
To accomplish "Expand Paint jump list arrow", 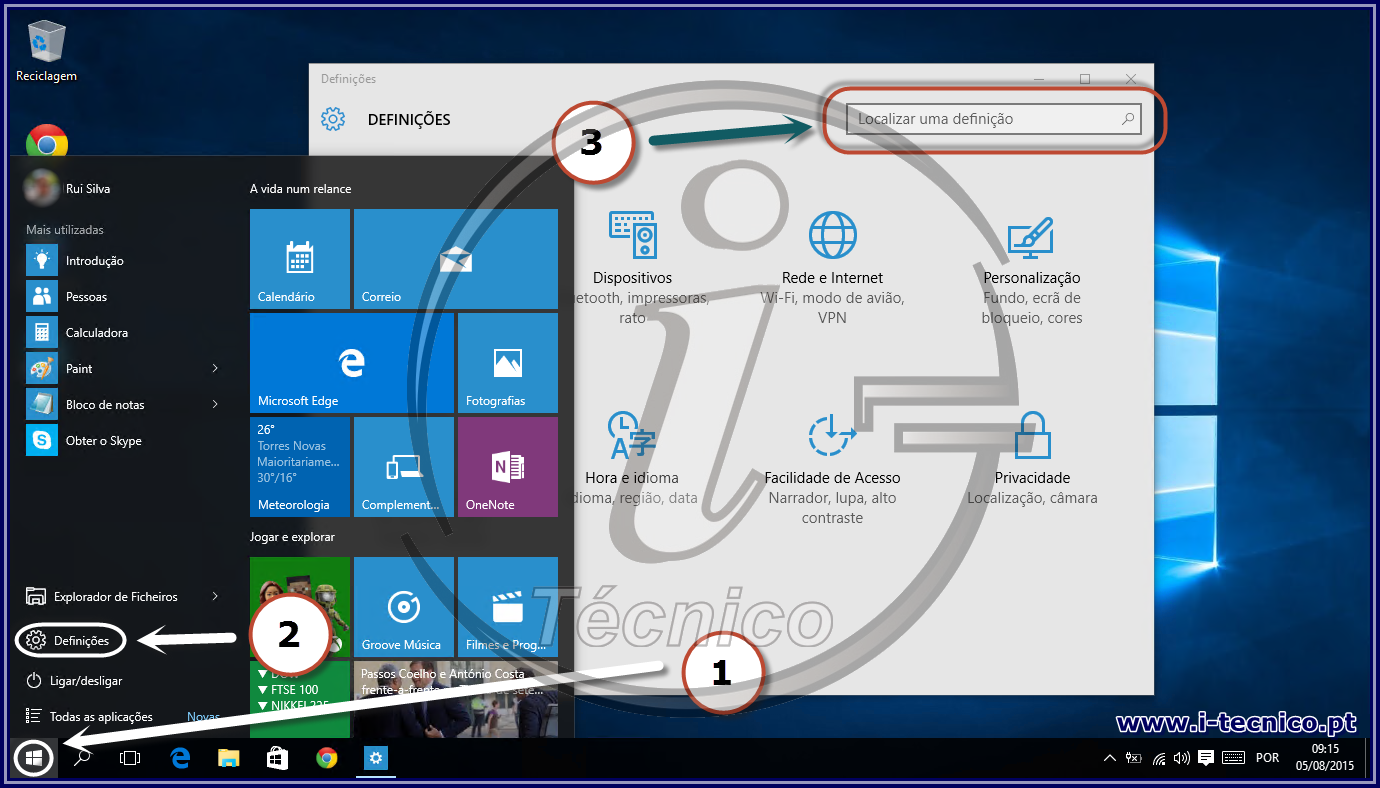I will tap(215, 369).
